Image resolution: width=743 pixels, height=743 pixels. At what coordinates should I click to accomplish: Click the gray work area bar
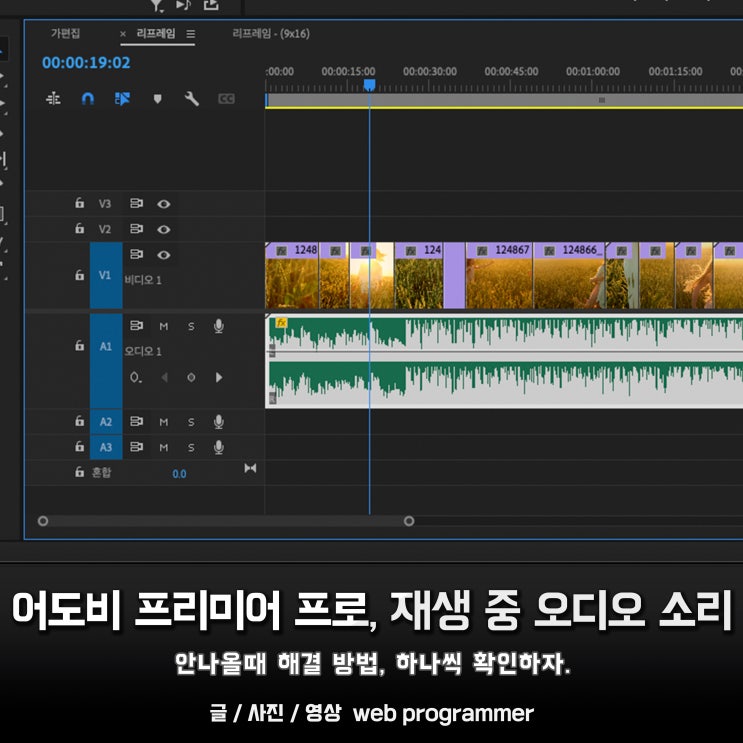pyautogui.click(x=504, y=100)
